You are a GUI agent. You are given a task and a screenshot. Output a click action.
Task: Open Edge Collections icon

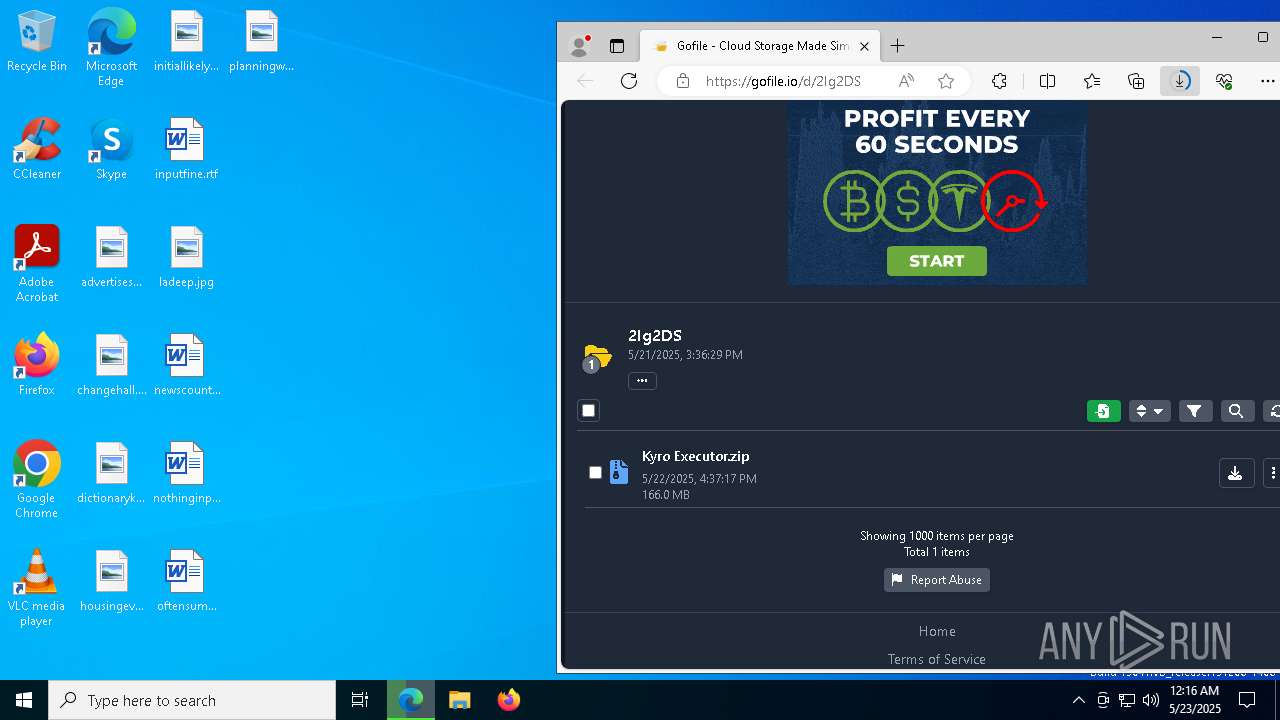(x=1136, y=81)
